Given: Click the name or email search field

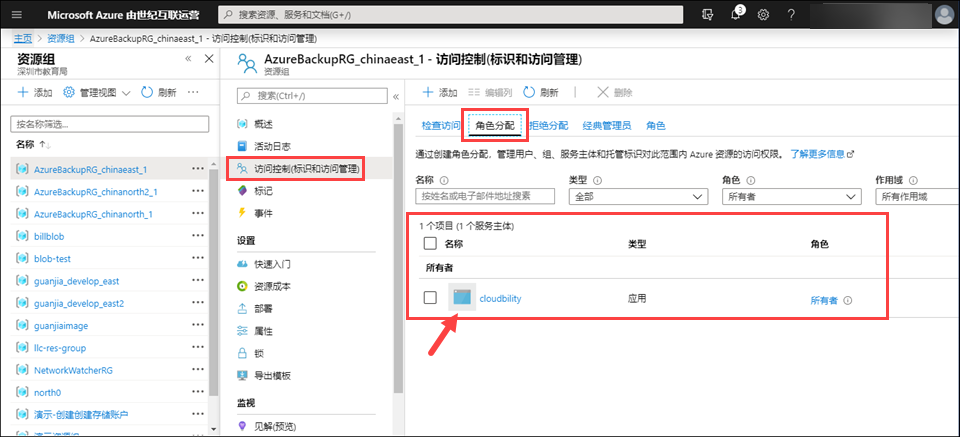Looking at the screenshot, I should point(485,196).
